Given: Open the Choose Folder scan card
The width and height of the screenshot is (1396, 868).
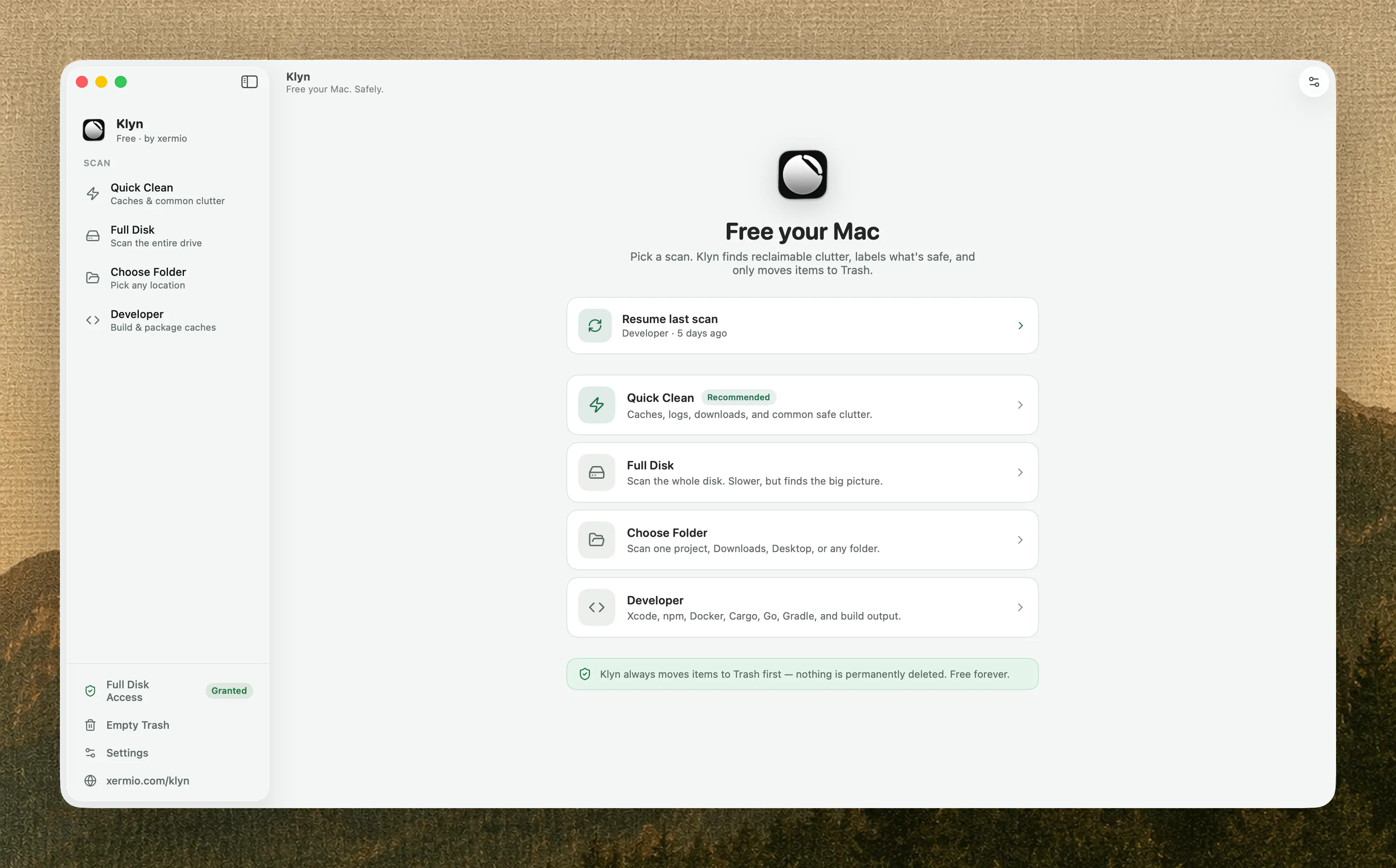Looking at the screenshot, I should (802, 539).
